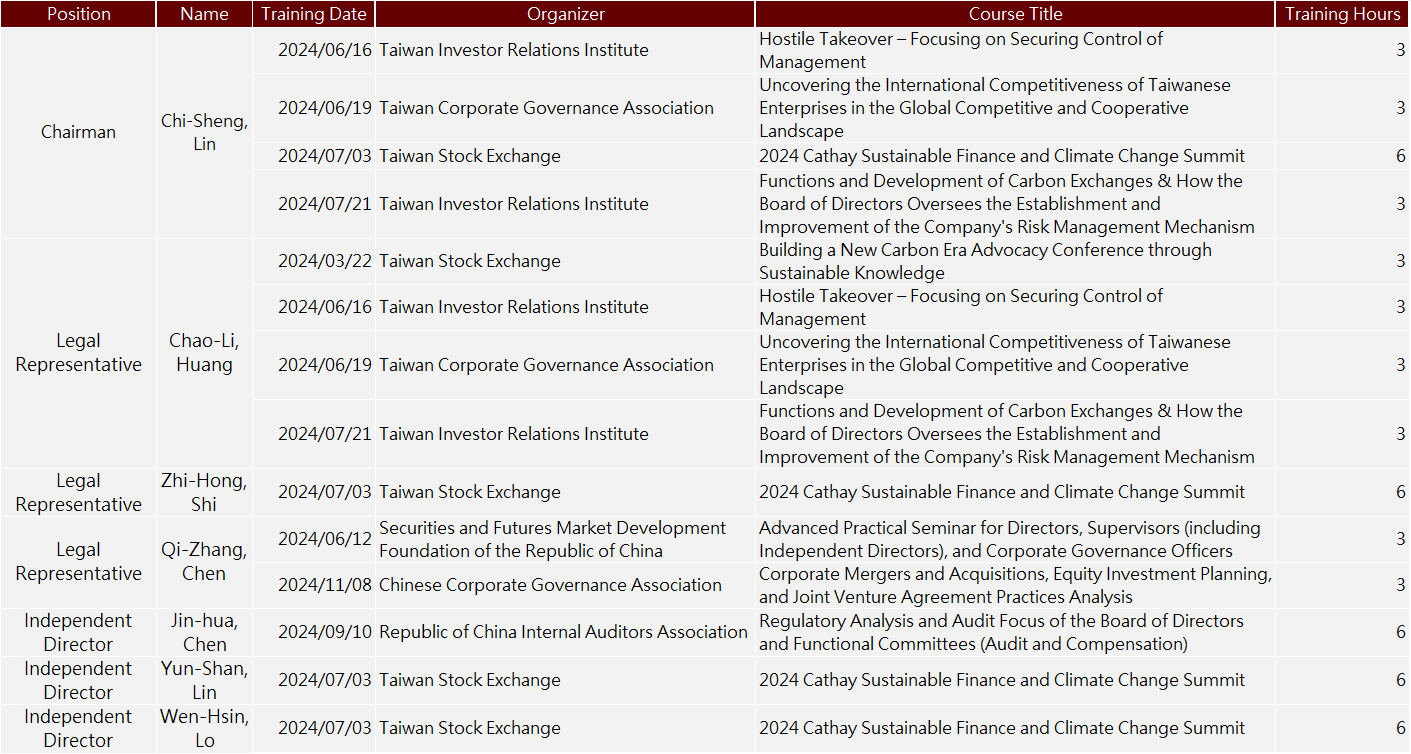The height and width of the screenshot is (754, 1411).
Task: Click the name Qi-Zhang, Chen
Action: [204, 561]
